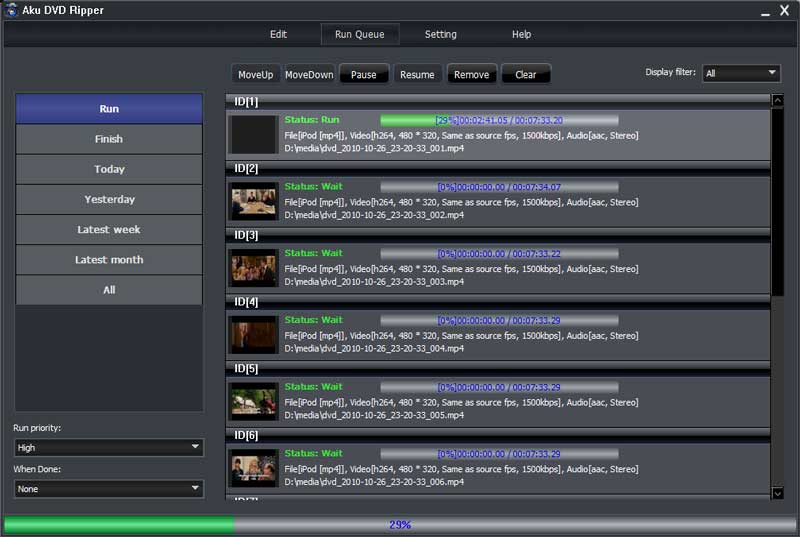Click the scrollbar down arrow
The height and width of the screenshot is (537, 800).
coord(778,492)
